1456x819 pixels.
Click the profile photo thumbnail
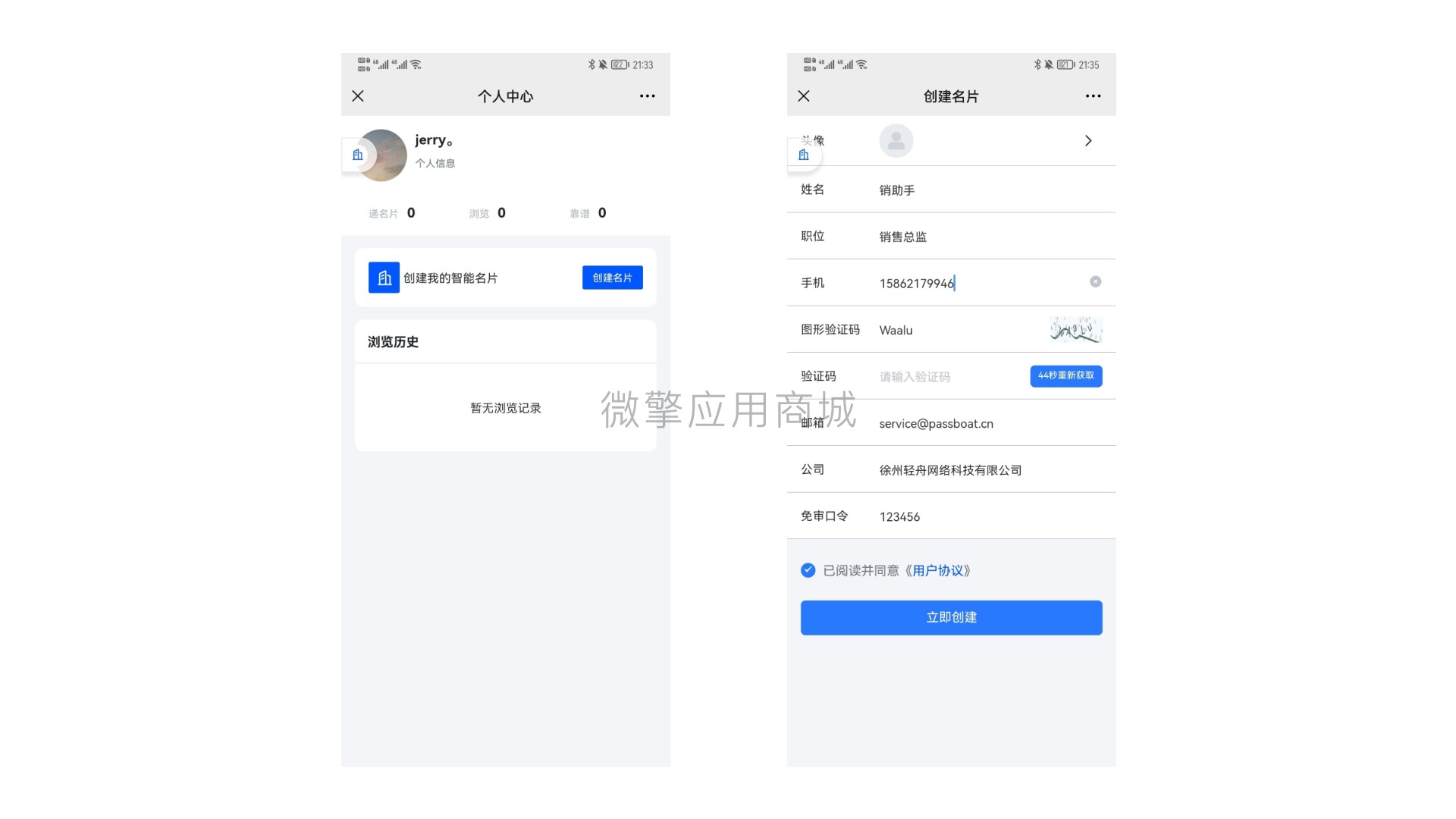click(384, 153)
